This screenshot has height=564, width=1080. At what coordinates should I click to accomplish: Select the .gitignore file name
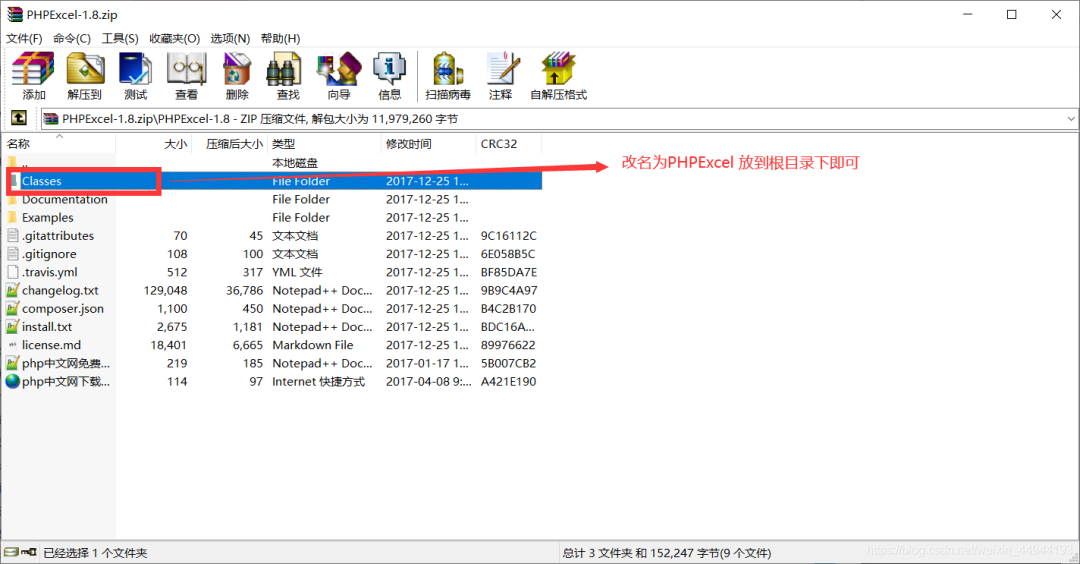49,253
